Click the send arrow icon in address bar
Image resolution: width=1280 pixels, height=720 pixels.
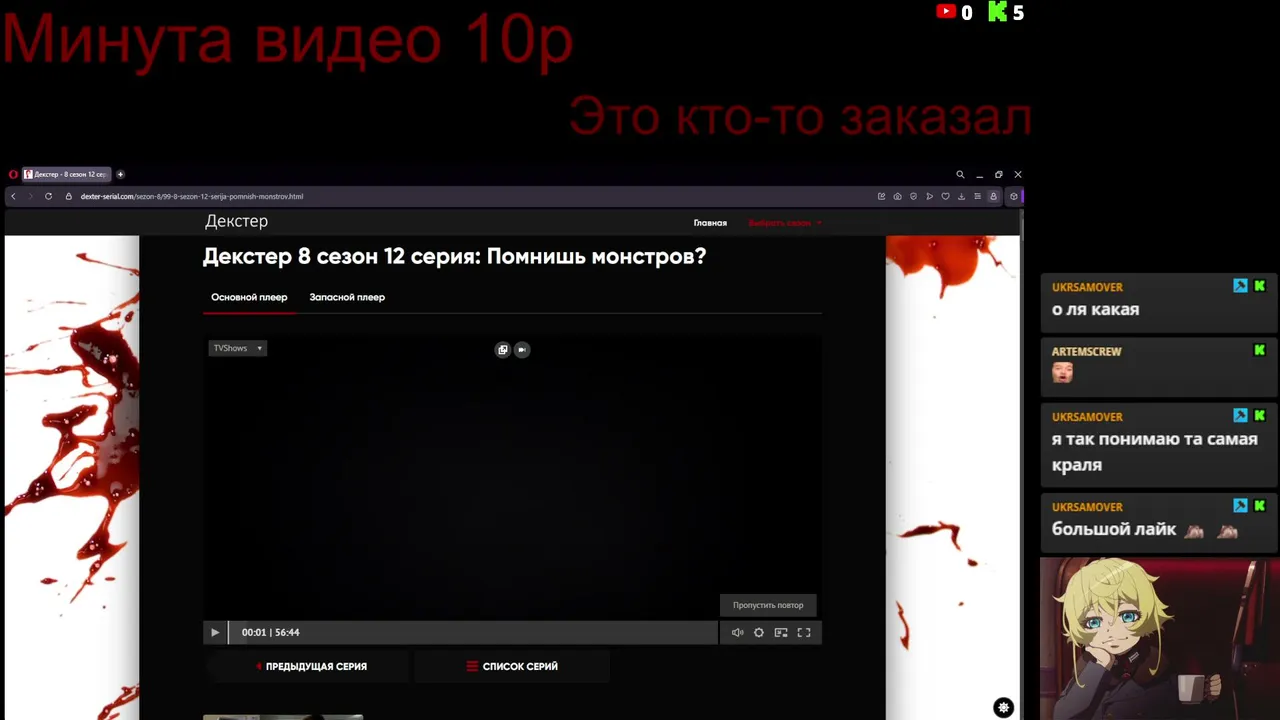(929, 196)
